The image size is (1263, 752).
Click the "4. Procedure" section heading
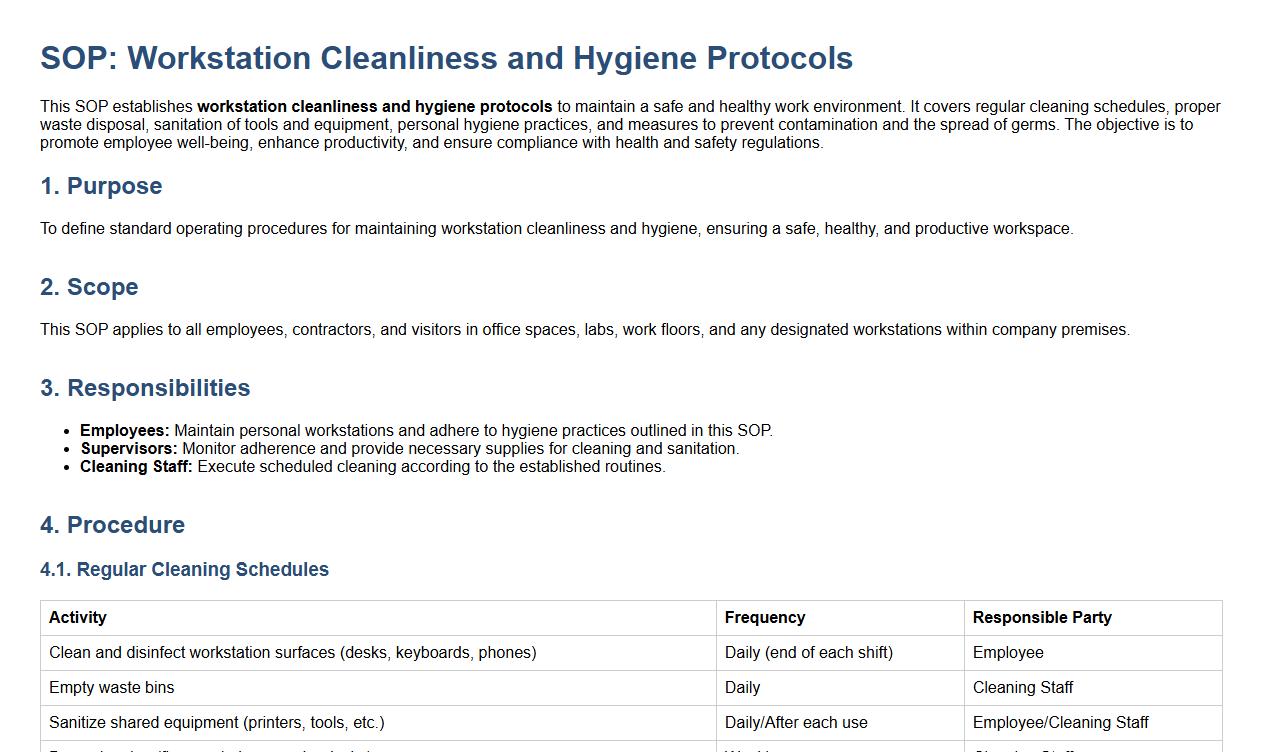[x=112, y=525]
